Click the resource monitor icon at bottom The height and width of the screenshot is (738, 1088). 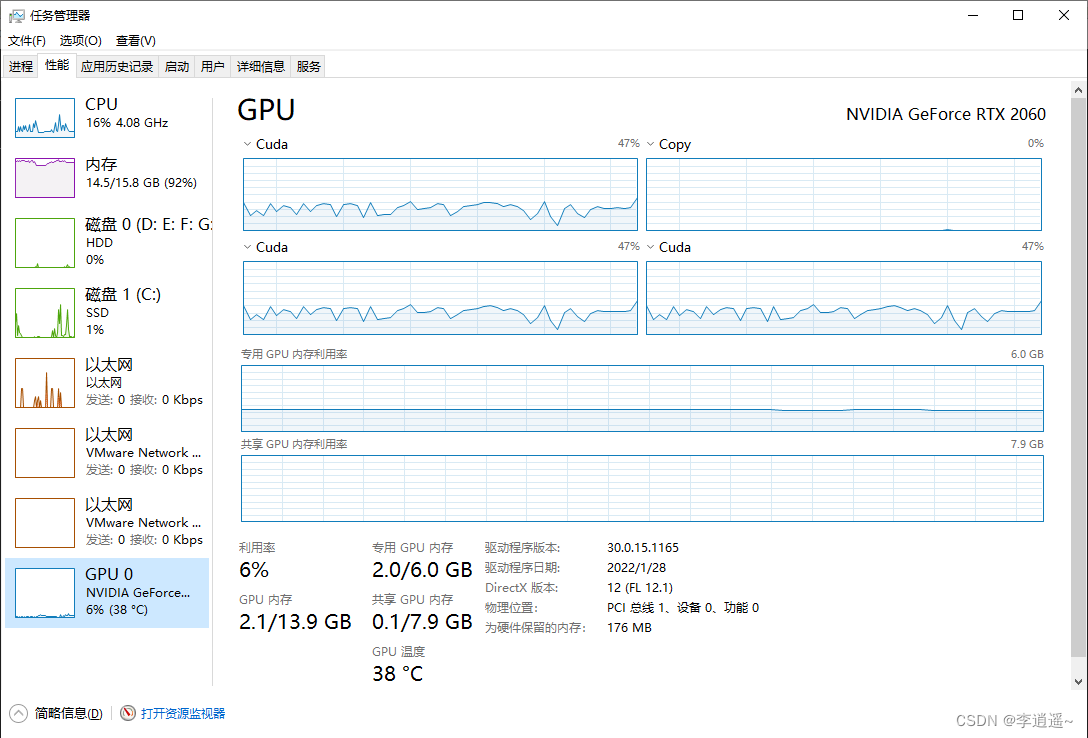click(x=128, y=713)
